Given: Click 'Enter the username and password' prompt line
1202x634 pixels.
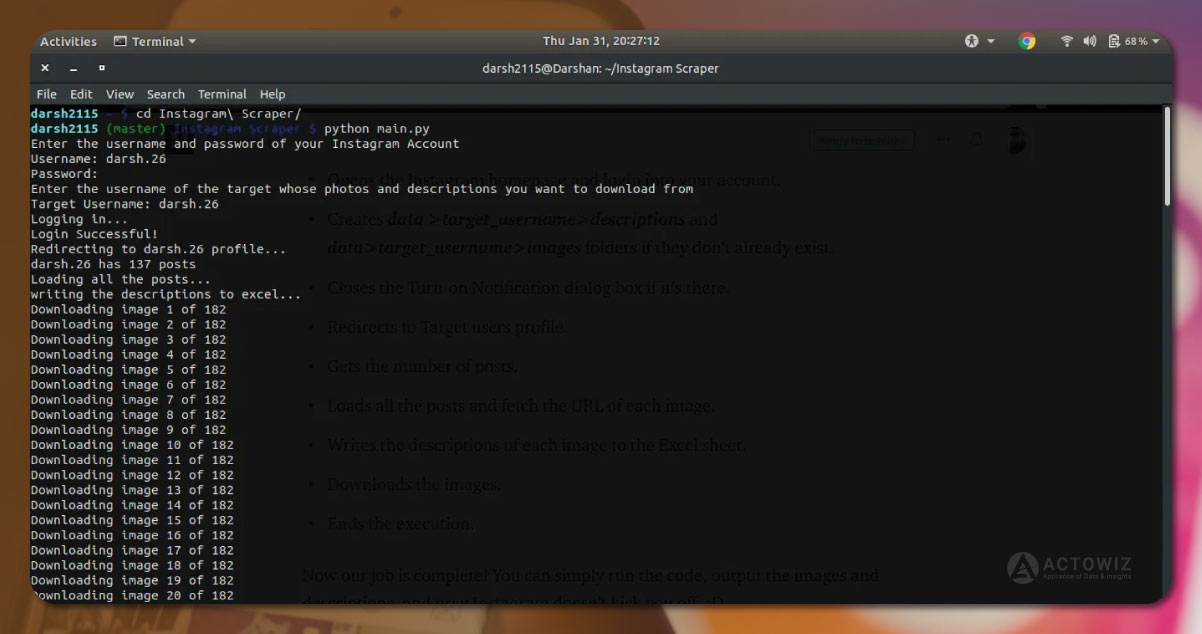Looking at the screenshot, I should tap(245, 144).
